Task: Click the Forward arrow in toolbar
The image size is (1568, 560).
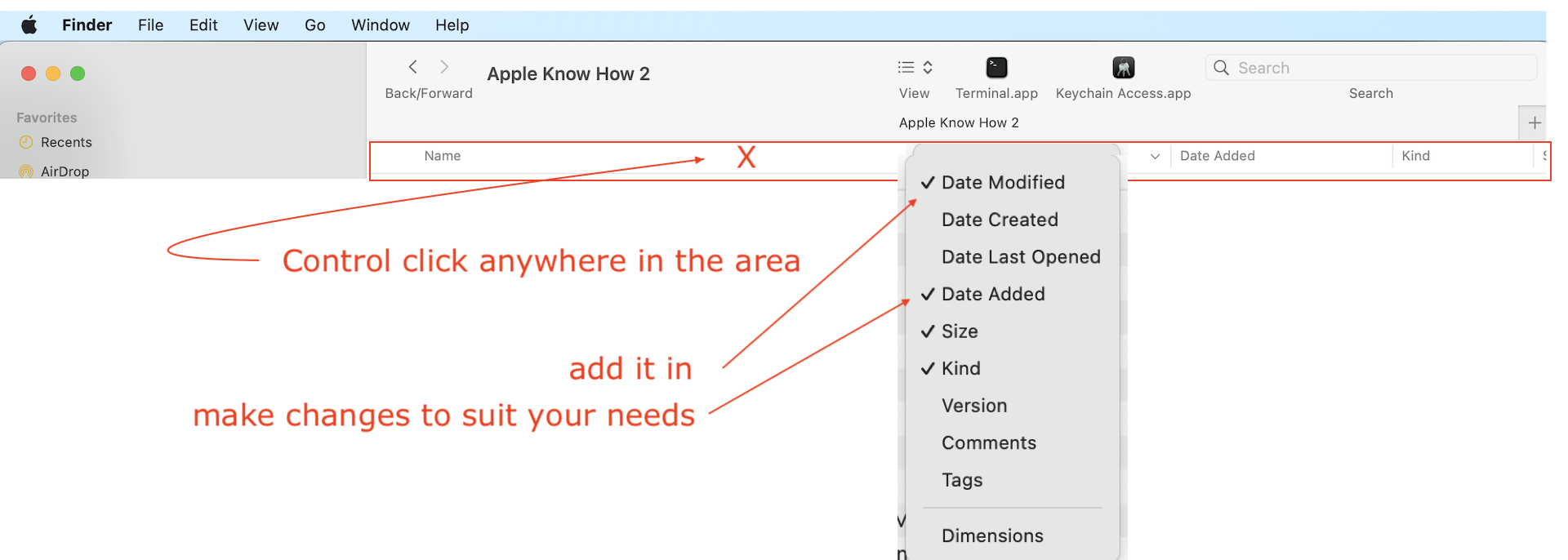Action: [x=444, y=67]
